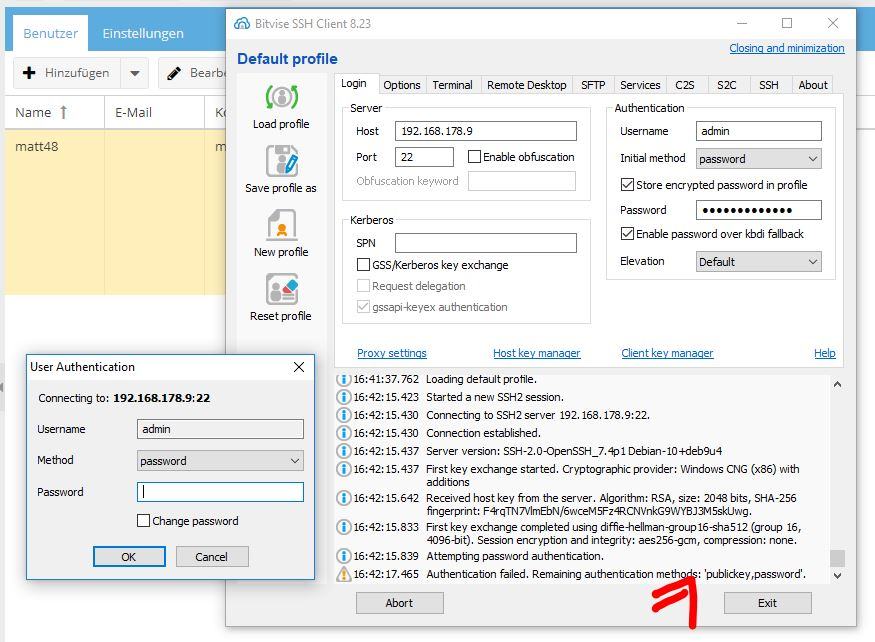Switch to the Services tab

(x=640, y=85)
